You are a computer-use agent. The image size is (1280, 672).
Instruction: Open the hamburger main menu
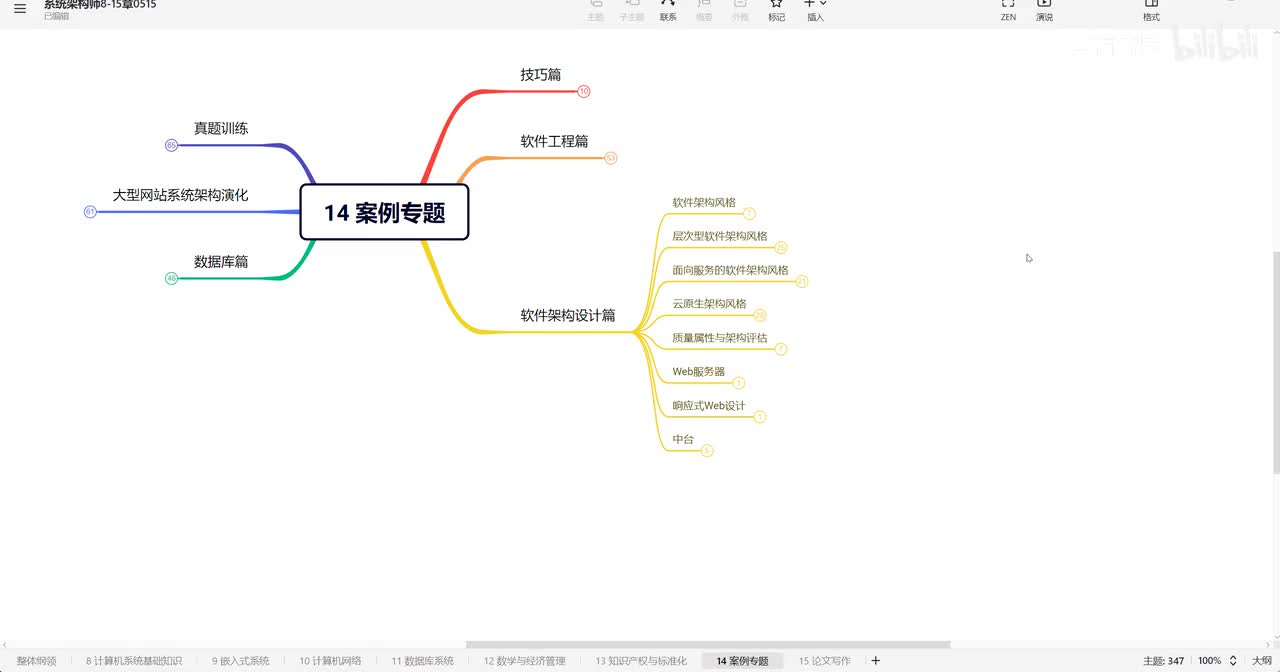(x=20, y=9)
